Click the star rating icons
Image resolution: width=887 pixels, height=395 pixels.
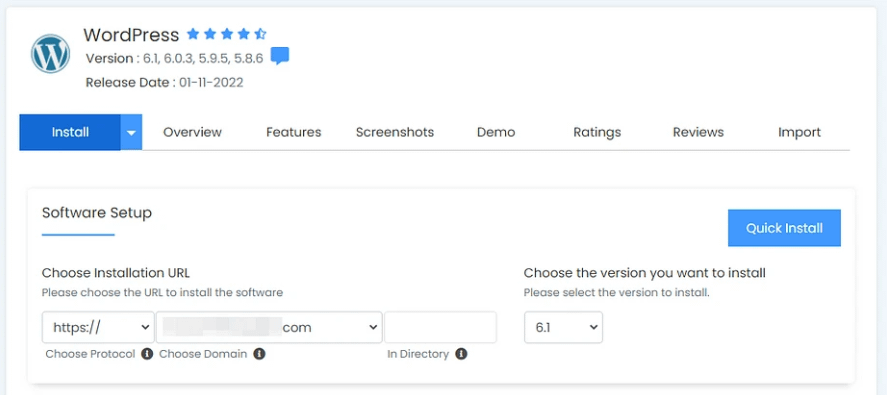click(226, 35)
